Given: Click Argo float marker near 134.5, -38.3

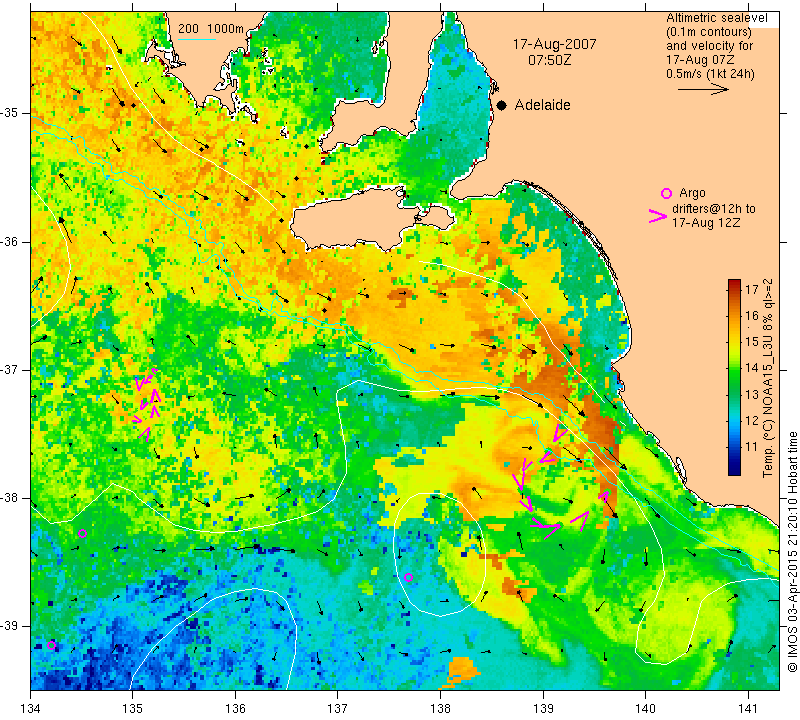Looking at the screenshot, I should click(83, 534).
